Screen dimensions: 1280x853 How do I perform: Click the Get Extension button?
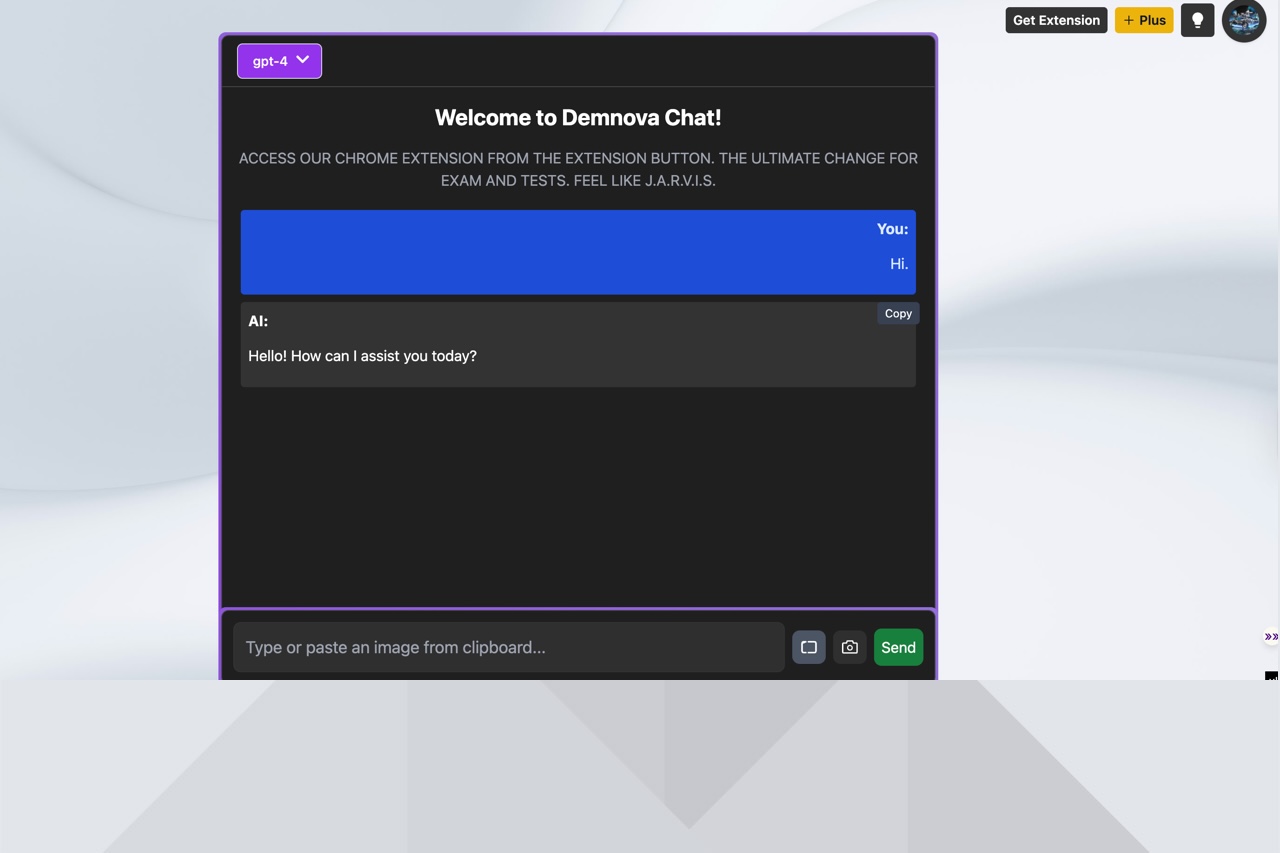(x=1056, y=20)
